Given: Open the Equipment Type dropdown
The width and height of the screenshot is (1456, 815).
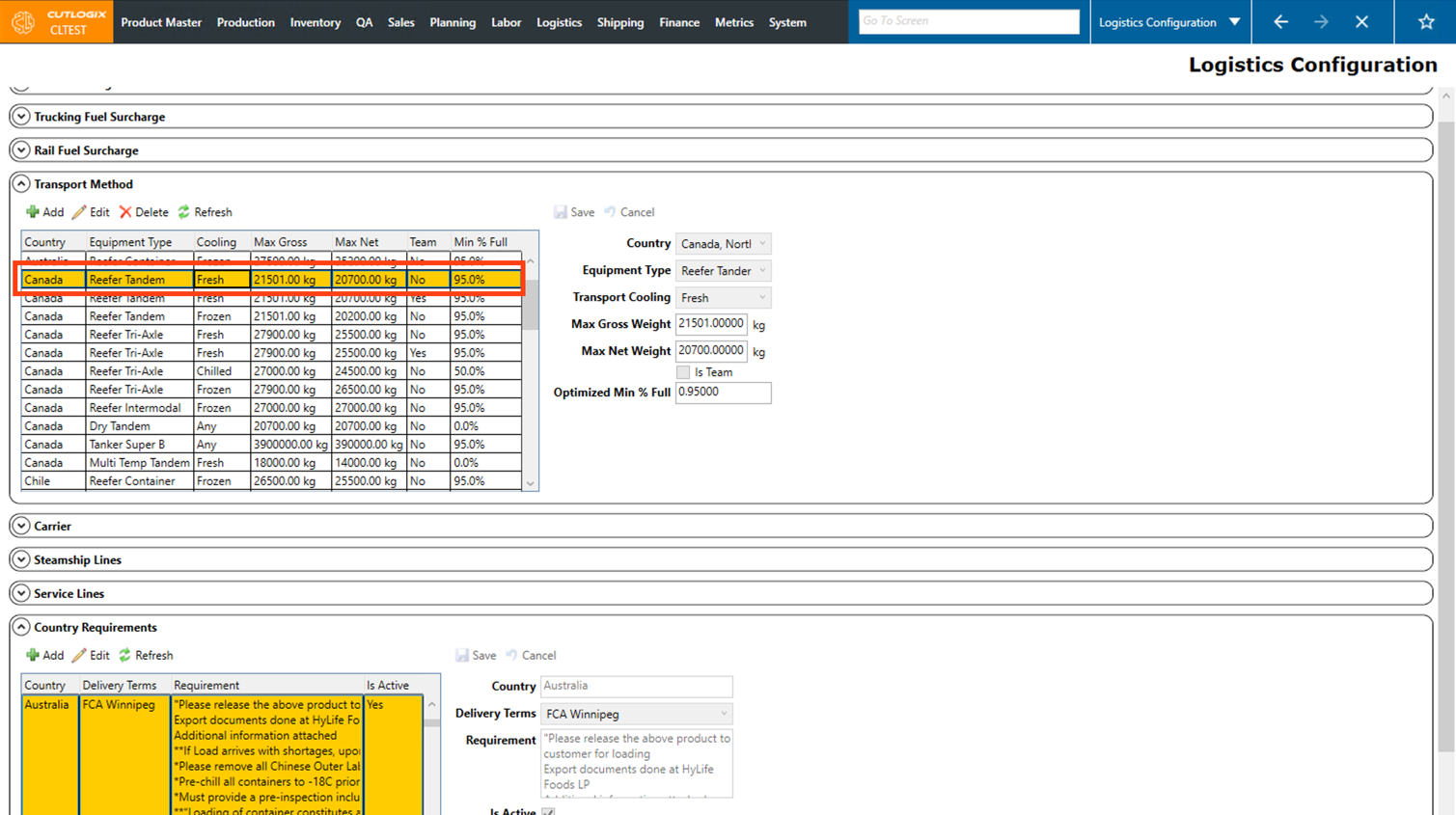Looking at the screenshot, I should tap(723, 271).
